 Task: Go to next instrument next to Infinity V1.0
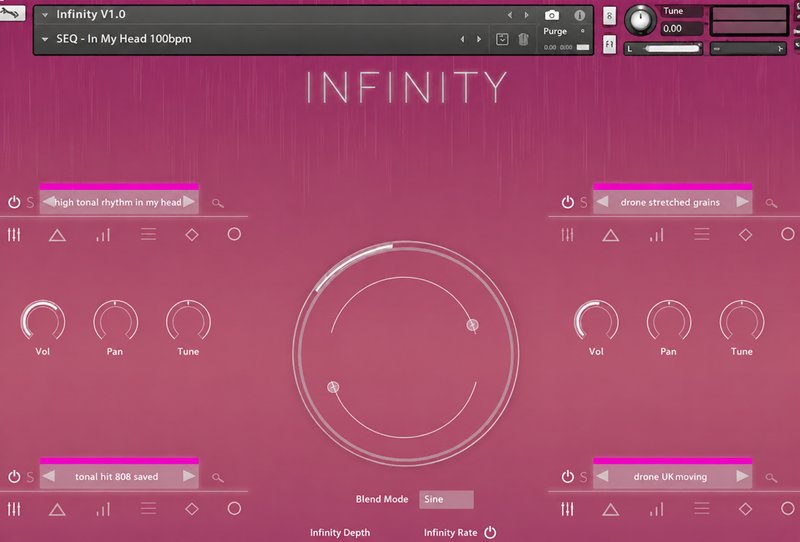pos(526,15)
